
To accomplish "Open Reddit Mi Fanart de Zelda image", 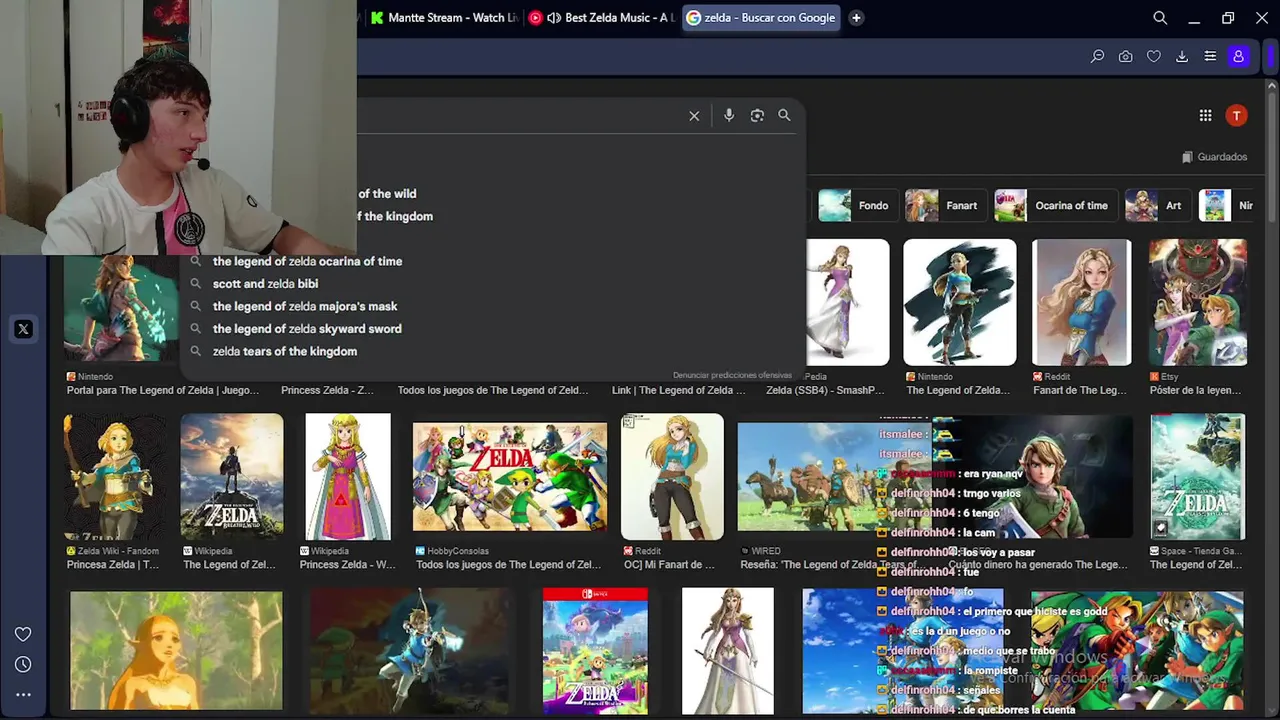I will [x=672, y=477].
